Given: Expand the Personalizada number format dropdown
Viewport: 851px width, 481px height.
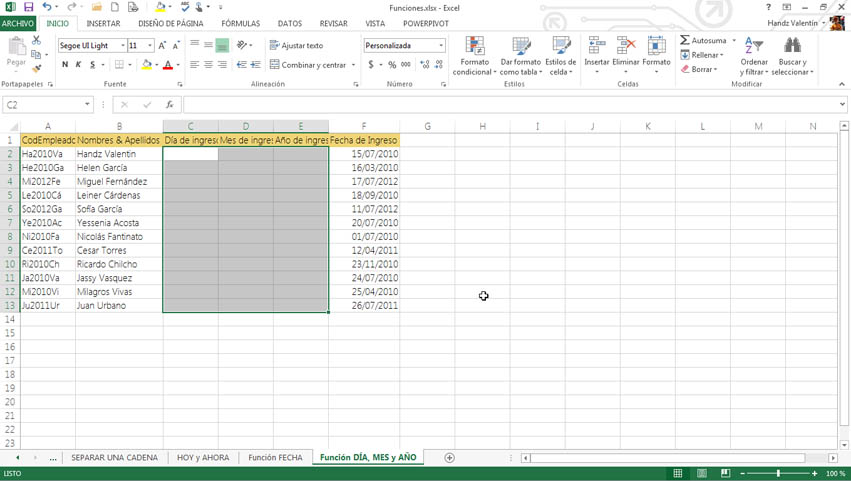Looking at the screenshot, I should [x=441, y=46].
